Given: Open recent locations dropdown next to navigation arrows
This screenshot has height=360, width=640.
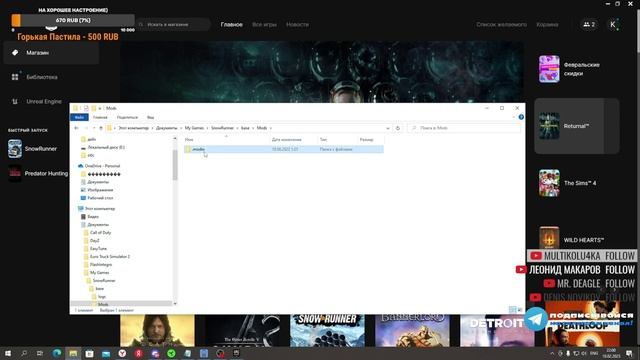Looking at the screenshot, I should point(94,128).
